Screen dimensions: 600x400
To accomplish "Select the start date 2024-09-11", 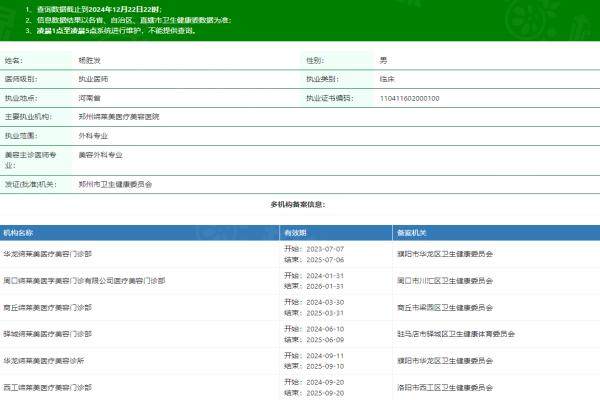I will (x=325, y=356).
